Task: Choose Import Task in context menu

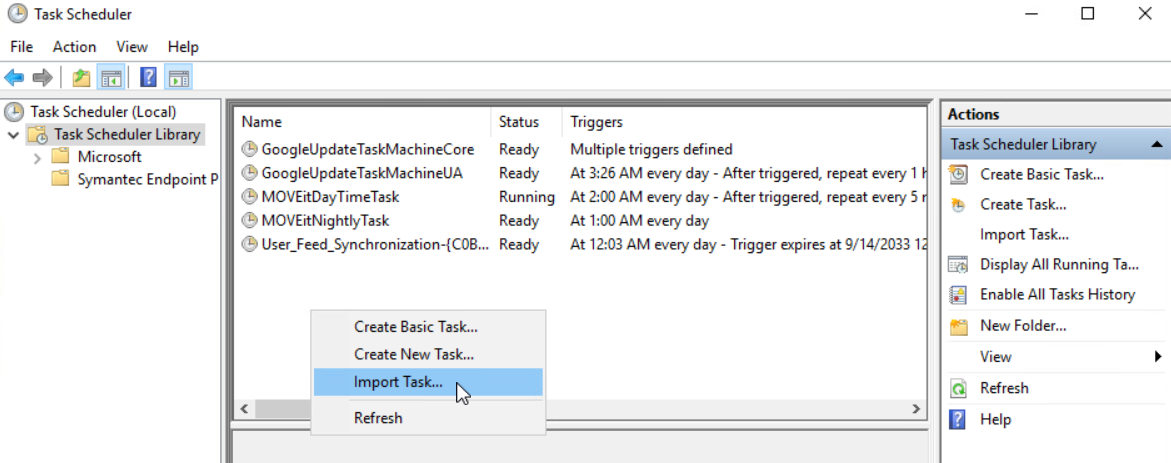Action: coord(428,382)
